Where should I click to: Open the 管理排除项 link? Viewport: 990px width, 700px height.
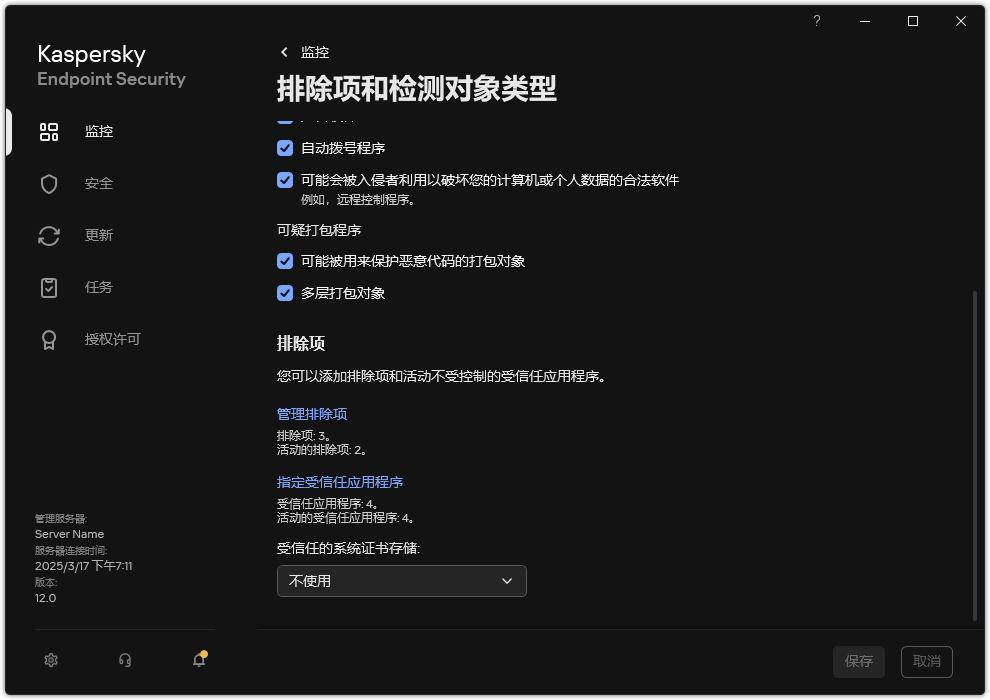[x=311, y=413]
